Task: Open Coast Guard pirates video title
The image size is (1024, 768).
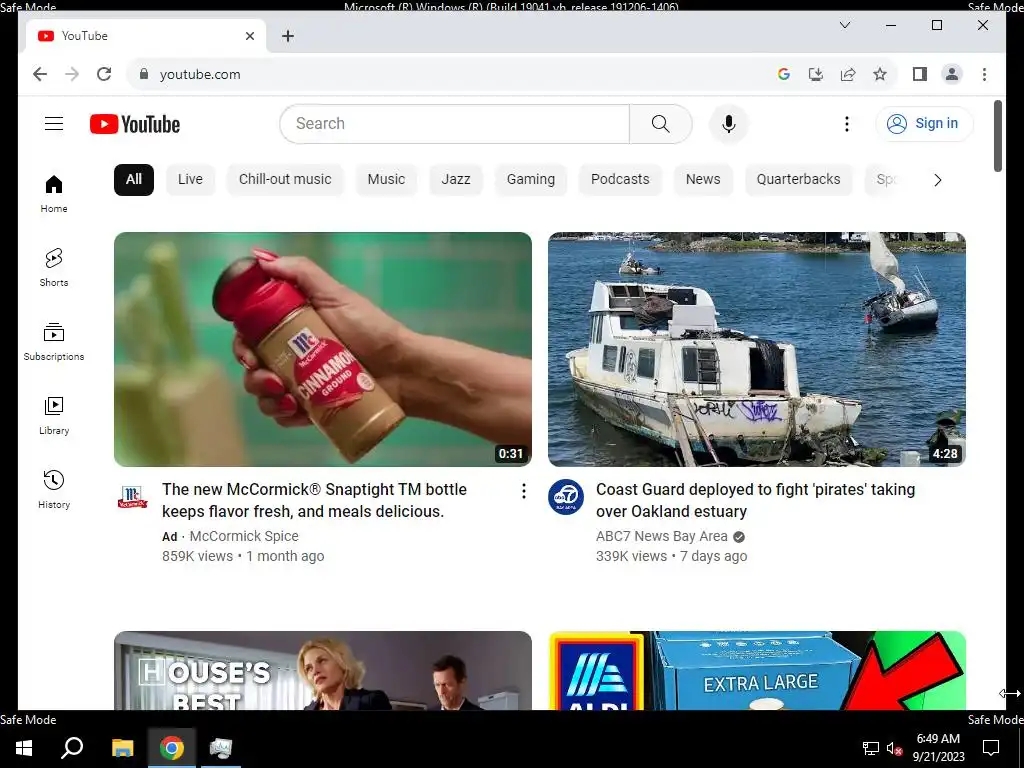Action: coord(755,500)
